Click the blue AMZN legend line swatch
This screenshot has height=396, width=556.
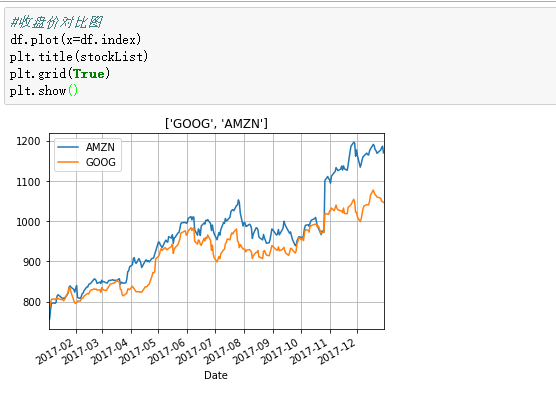coord(68,147)
